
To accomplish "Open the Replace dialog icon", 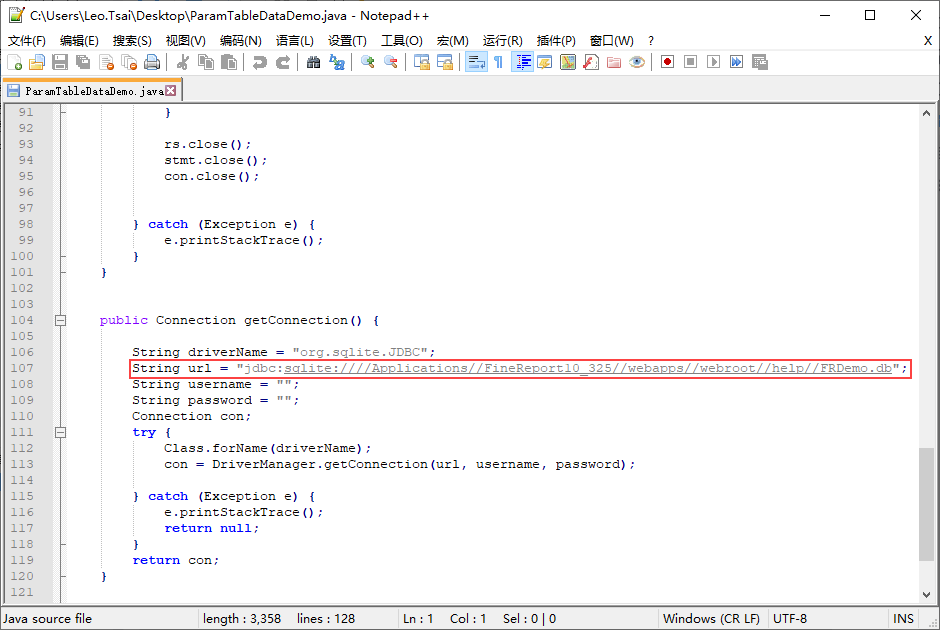I will pos(337,62).
